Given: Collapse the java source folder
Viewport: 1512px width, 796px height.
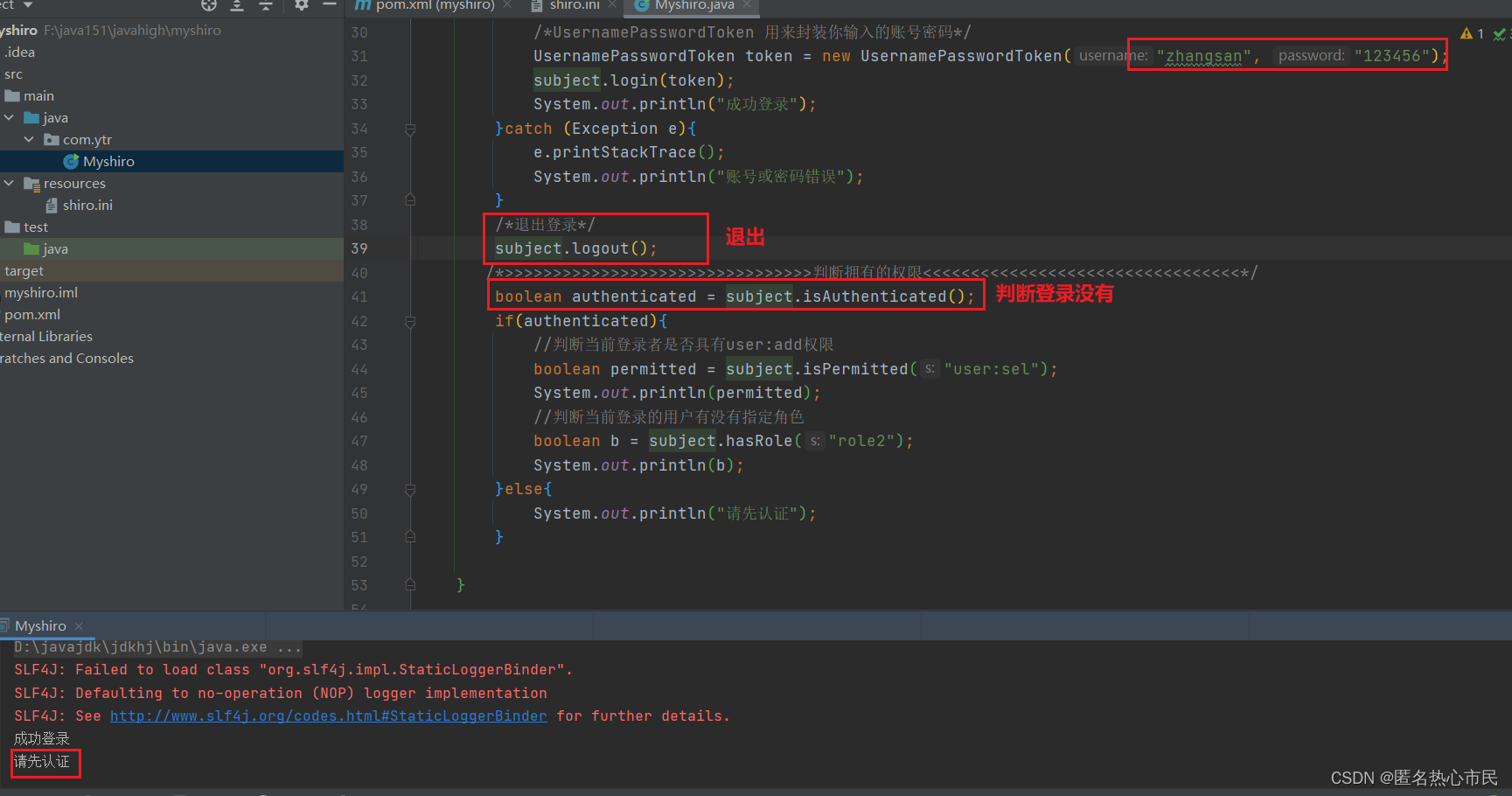Looking at the screenshot, I should click(x=9, y=117).
